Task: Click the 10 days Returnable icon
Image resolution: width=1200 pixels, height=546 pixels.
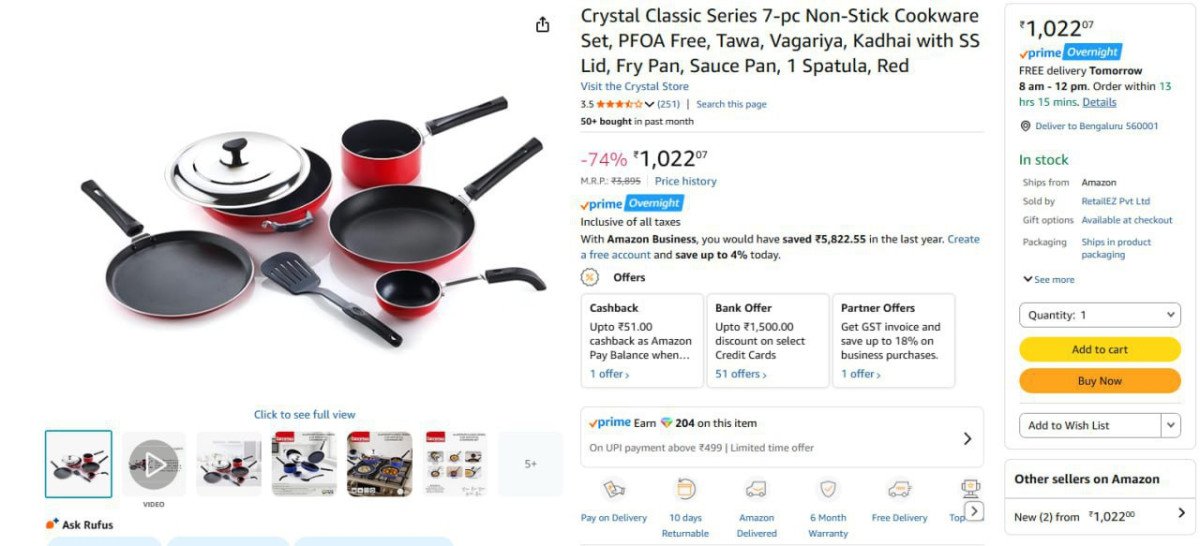Action: tap(685, 490)
